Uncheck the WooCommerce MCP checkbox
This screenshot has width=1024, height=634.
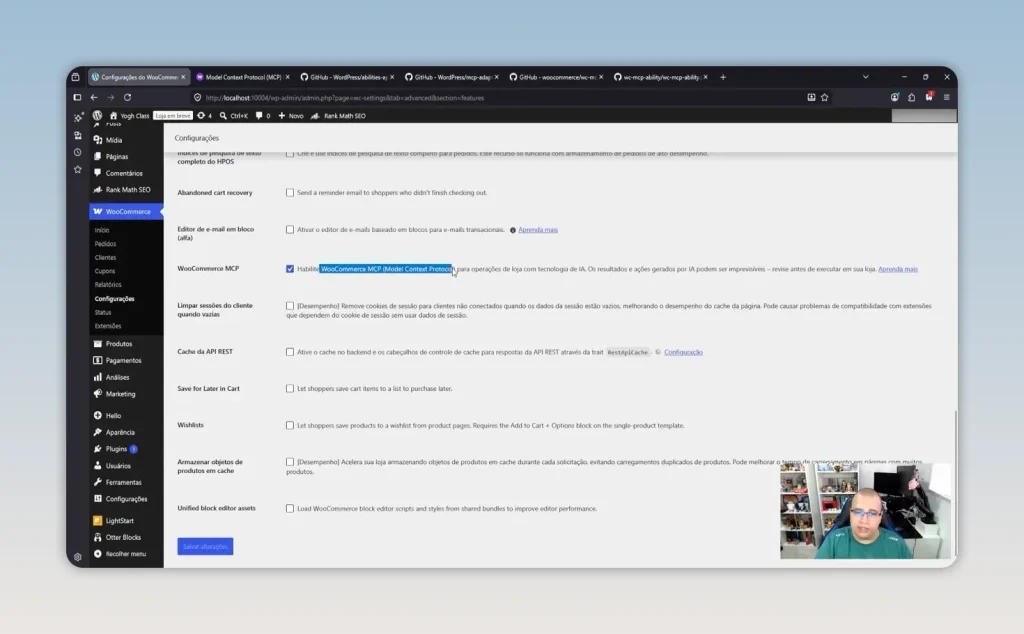coord(290,268)
